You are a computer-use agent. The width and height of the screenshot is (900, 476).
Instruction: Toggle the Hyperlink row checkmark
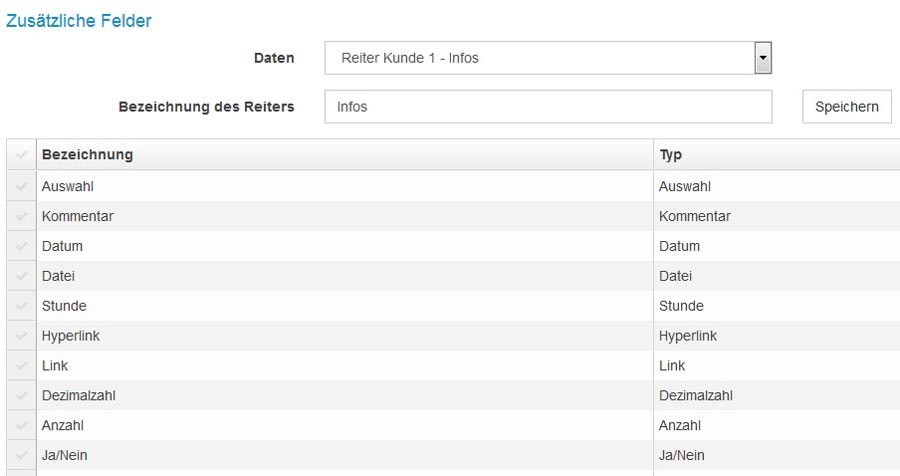click(x=21, y=336)
